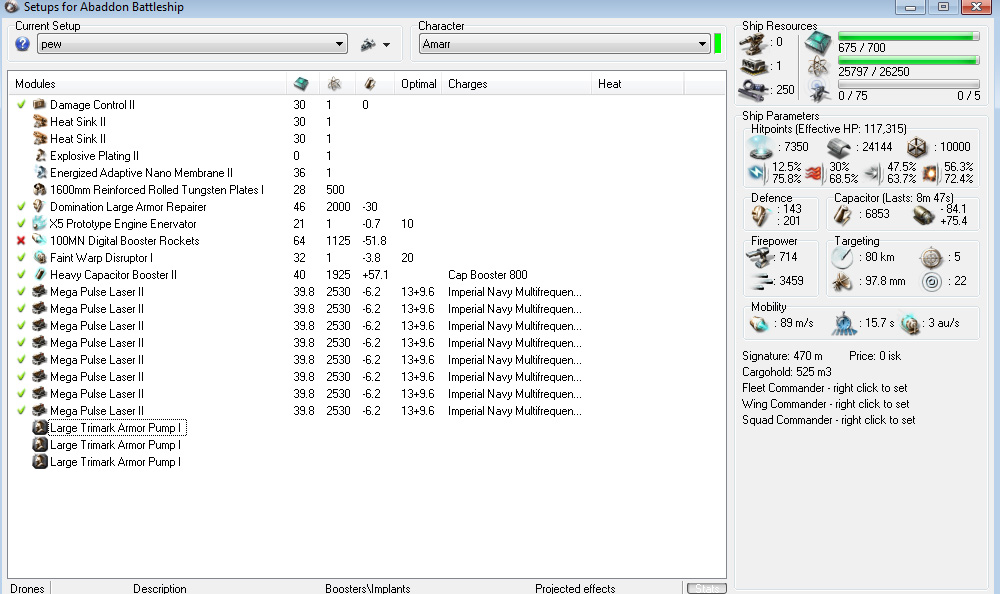Click the shield hitpoints icon showing 7350
The image size is (1000, 594).
[x=760, y=147]
